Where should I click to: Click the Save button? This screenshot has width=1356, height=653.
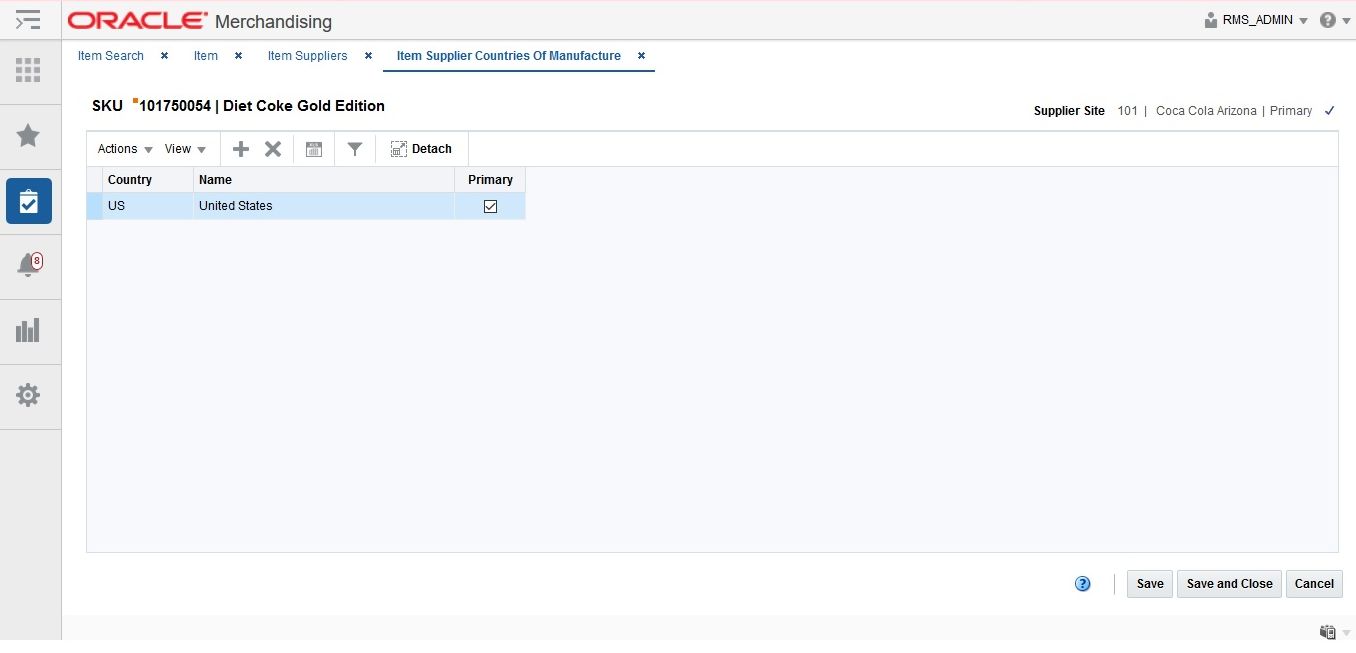click(1150, 584)
